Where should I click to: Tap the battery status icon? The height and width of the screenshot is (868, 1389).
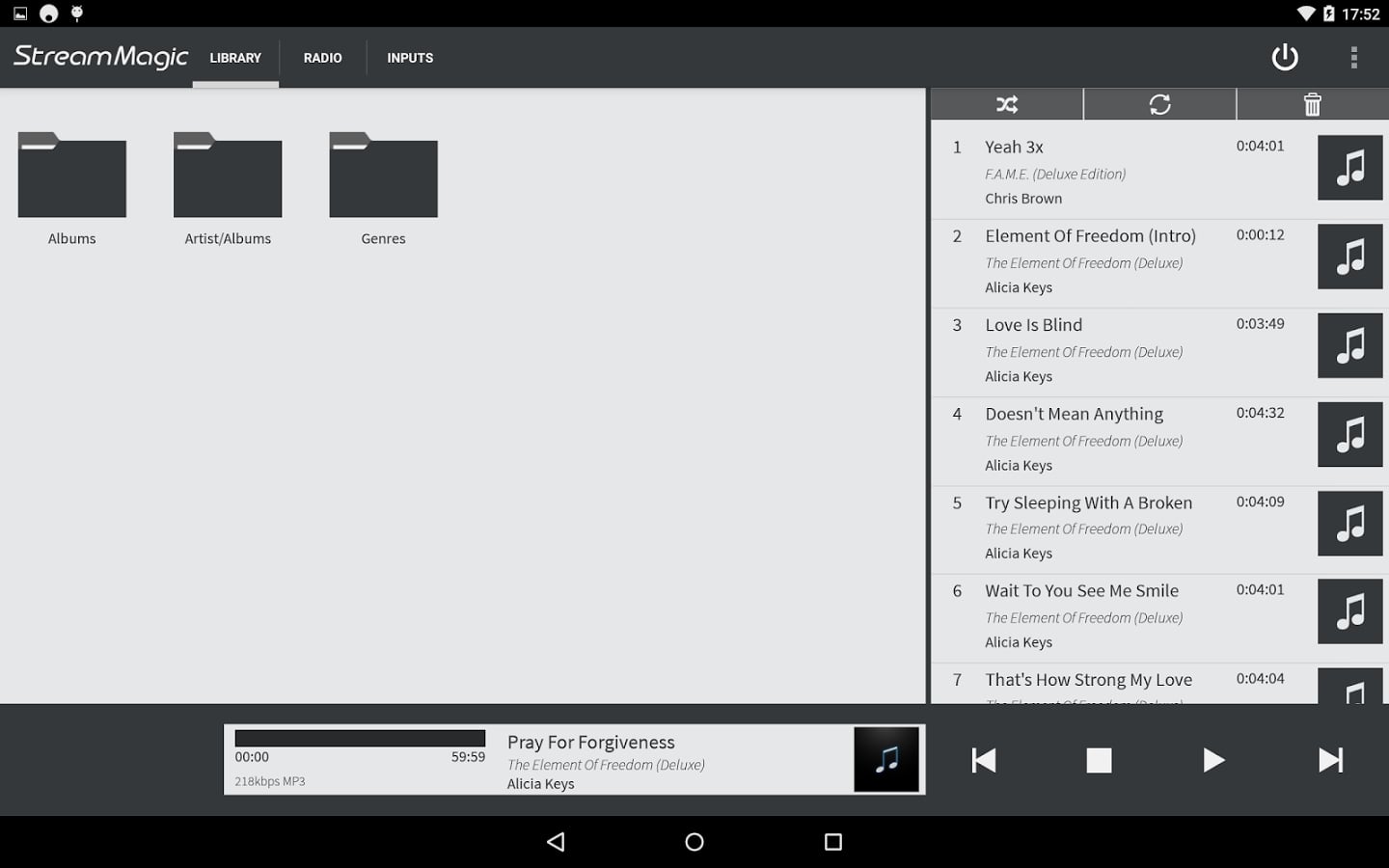pyautogui.click(x=1329, y=14)
